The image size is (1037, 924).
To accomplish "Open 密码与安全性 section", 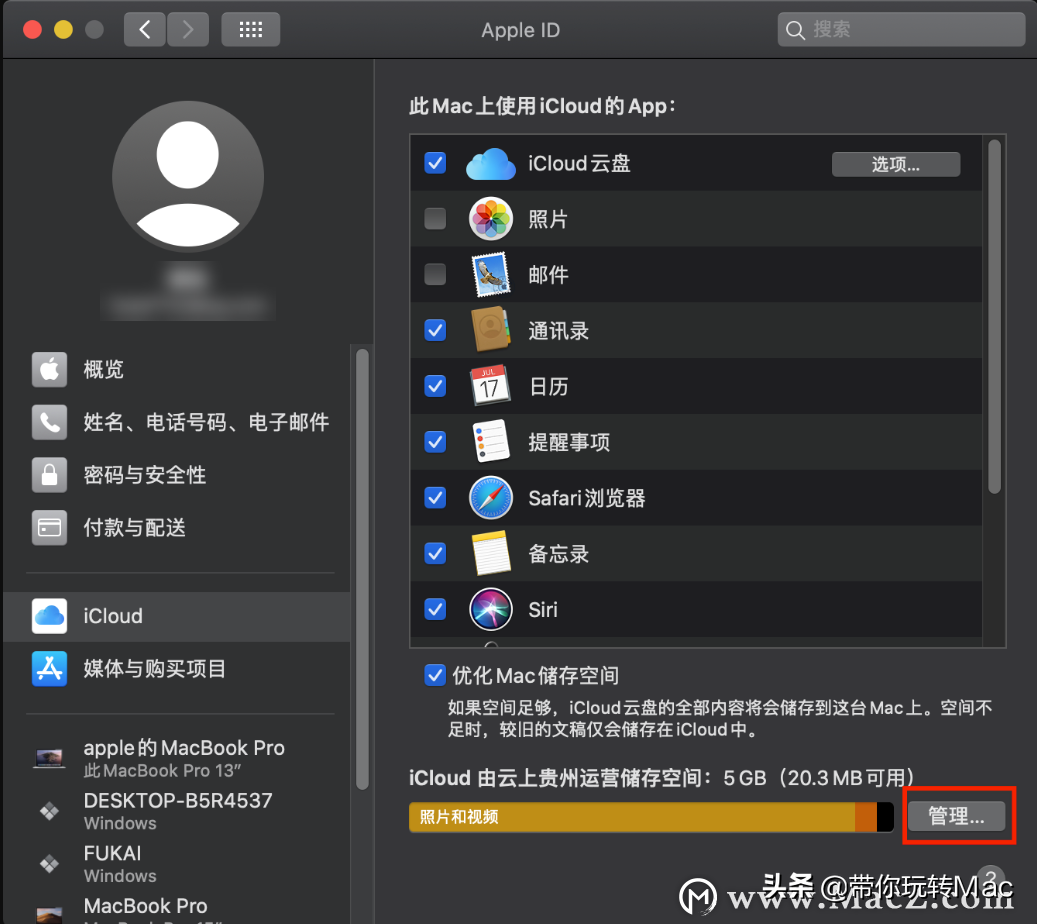I will click(x=179, y=475).
